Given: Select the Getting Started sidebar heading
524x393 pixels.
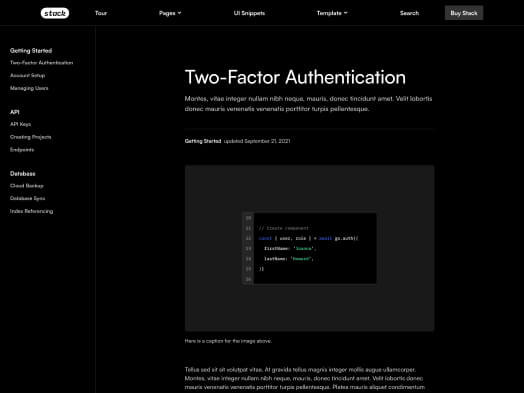Looking at the screenshot, I should click(31, 51).
